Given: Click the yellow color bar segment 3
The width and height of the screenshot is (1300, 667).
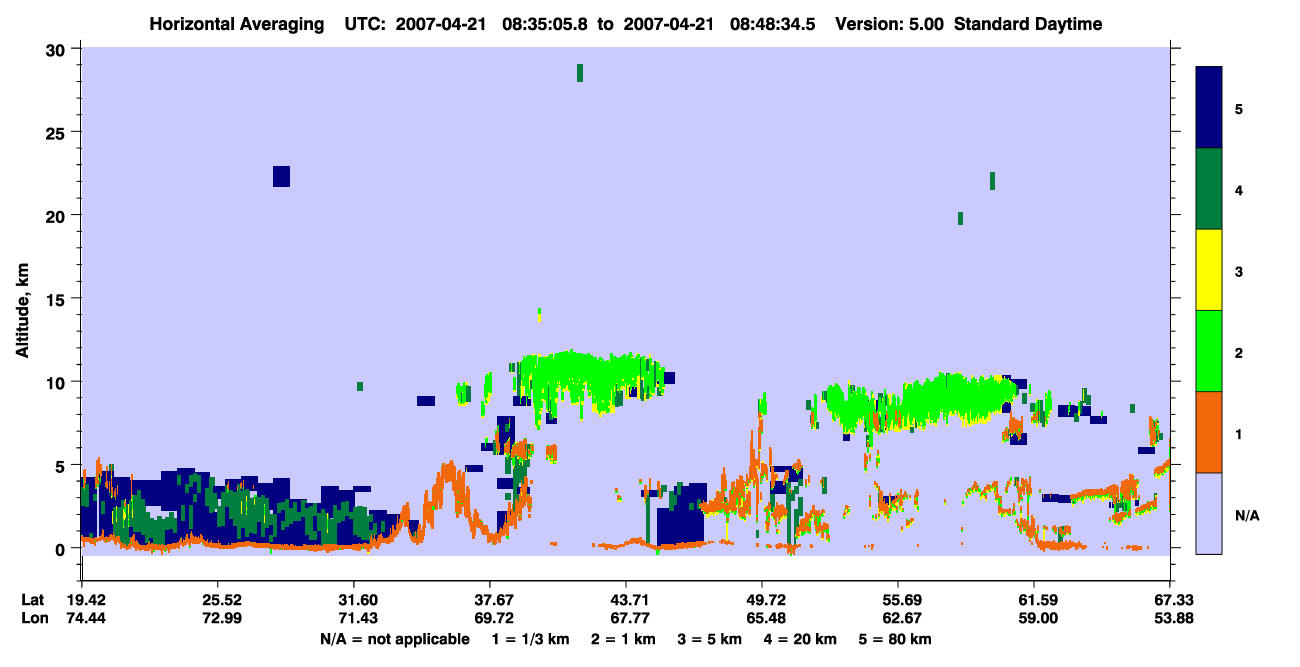Looking at the screenshot, I should 1209,270.
